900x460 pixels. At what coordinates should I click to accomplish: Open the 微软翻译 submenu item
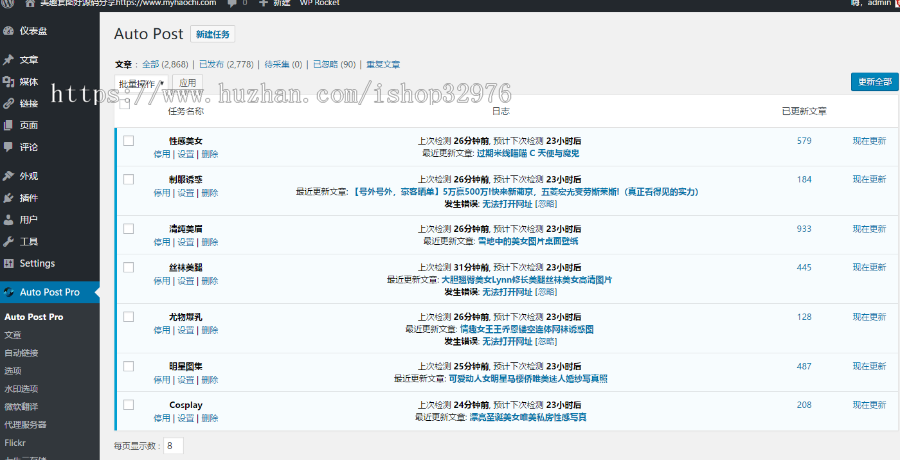point(21,407)
